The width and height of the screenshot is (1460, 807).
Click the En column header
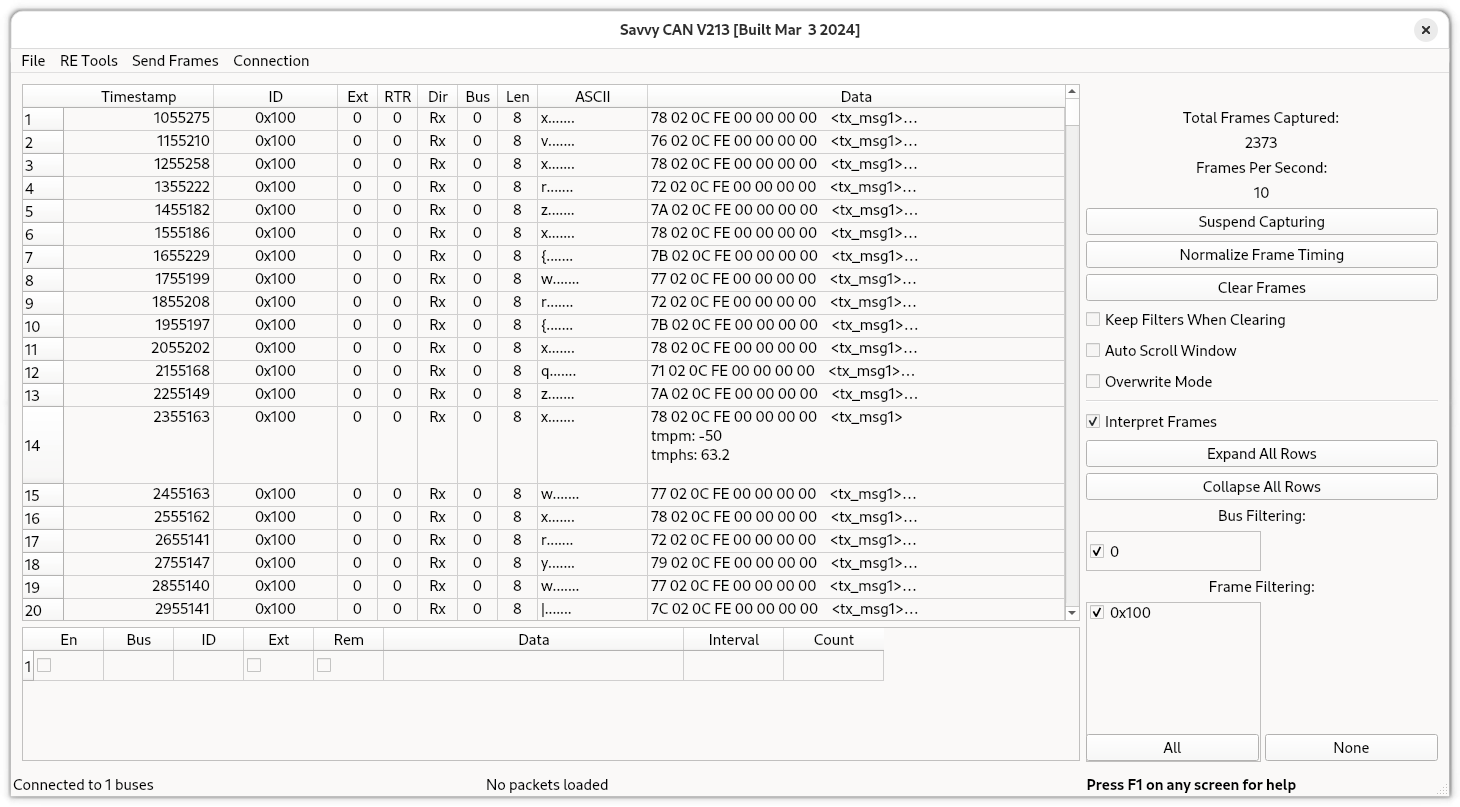point(68,640)
